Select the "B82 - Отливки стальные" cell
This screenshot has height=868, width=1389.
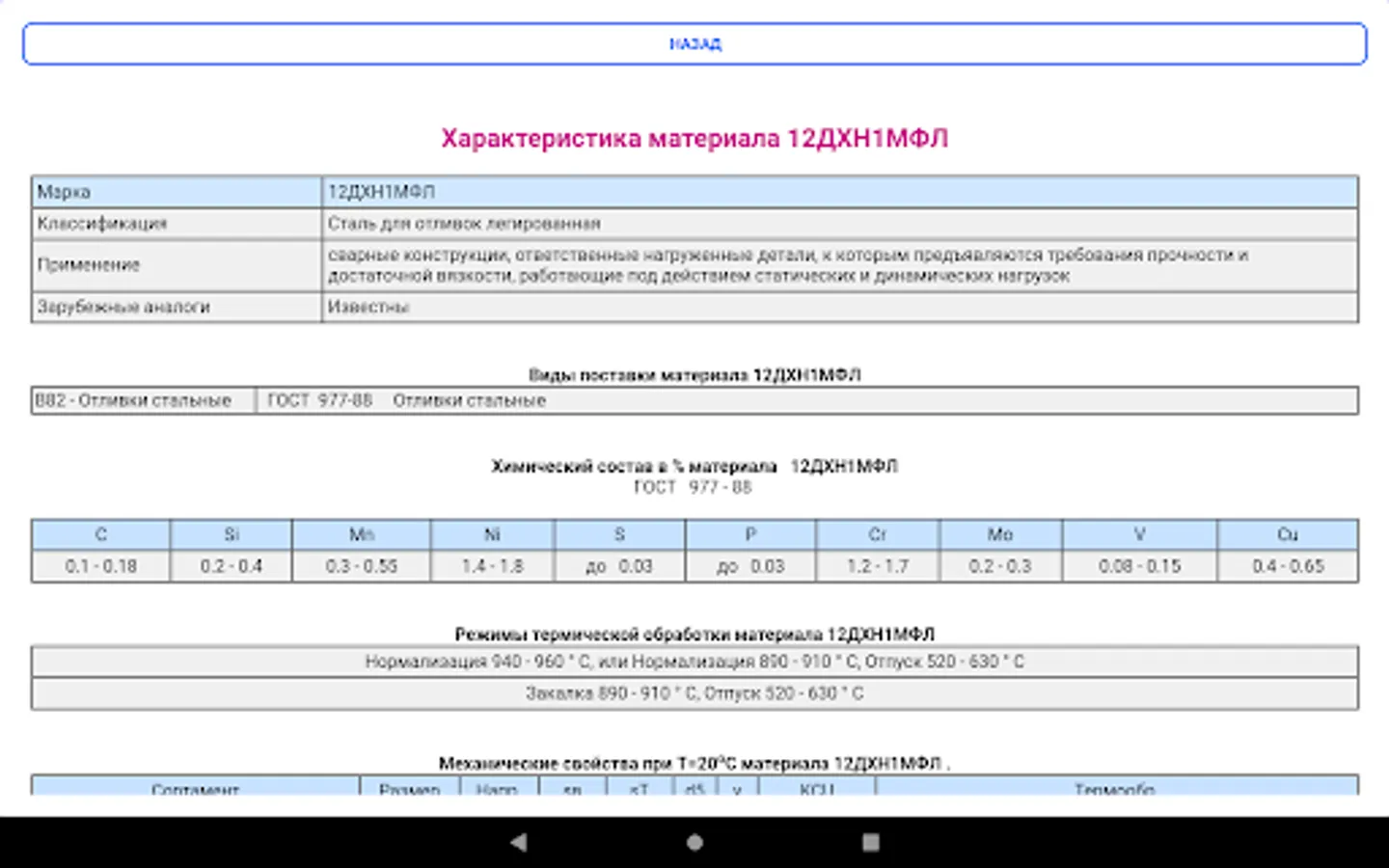click(x=144, y=400)
